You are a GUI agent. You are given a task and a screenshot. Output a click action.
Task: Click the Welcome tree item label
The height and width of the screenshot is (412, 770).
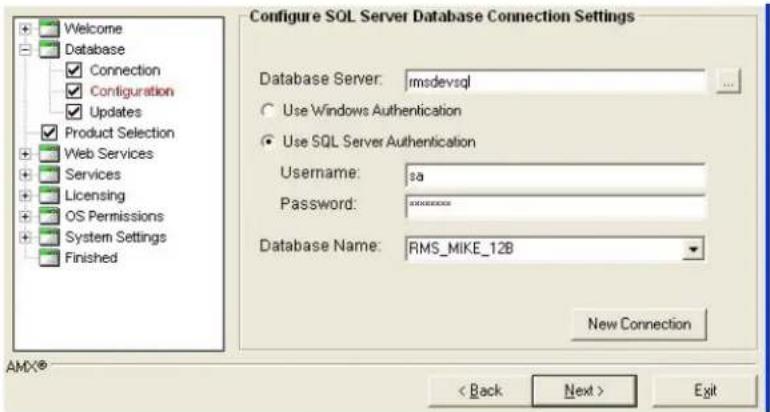tap(93, 28)
